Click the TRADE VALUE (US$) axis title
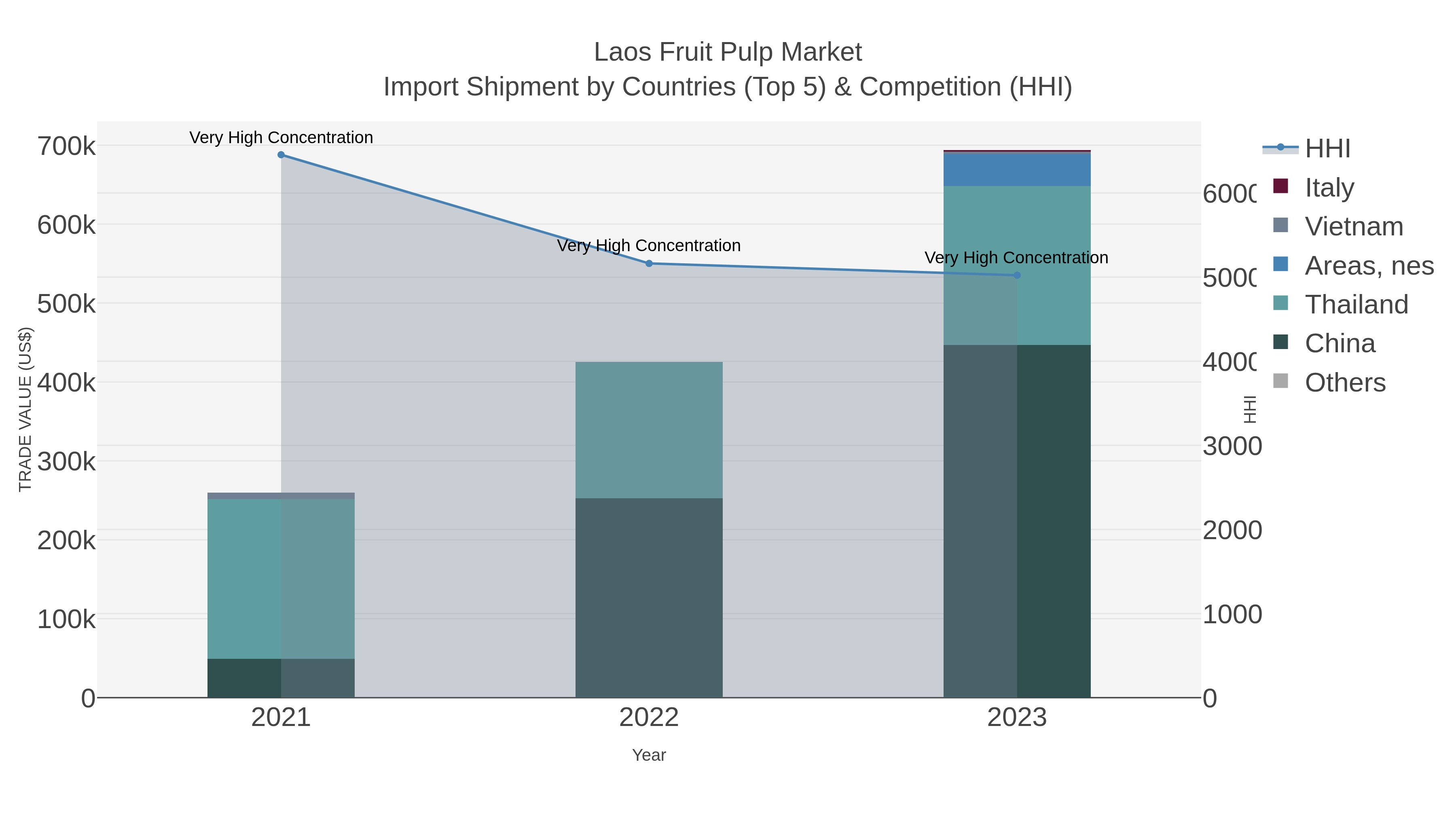The image size is (1456, 819). click(x=25, y=409)
